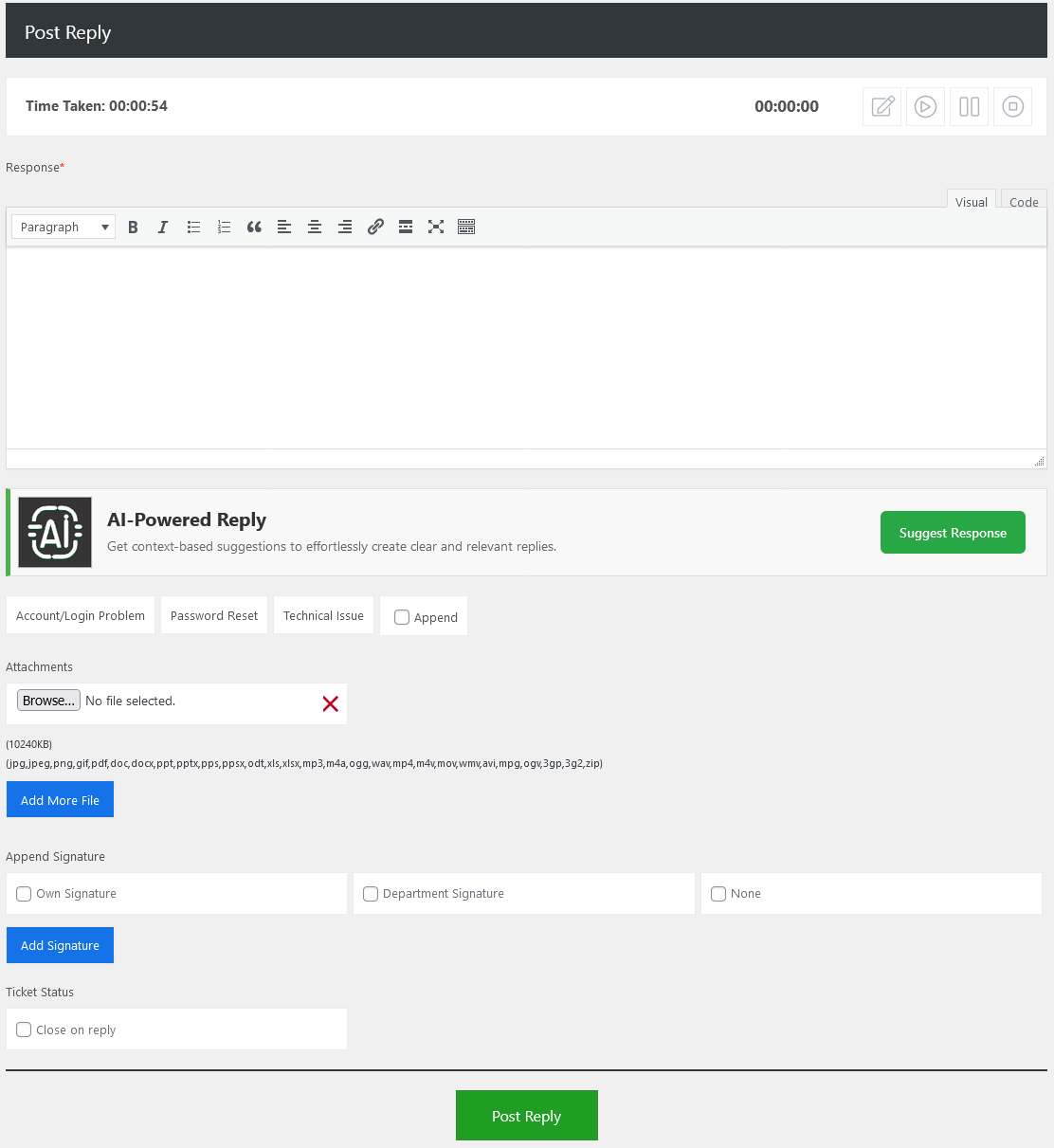
Task: Enter fullscreen editor mode
Action: tap(436, 228)
